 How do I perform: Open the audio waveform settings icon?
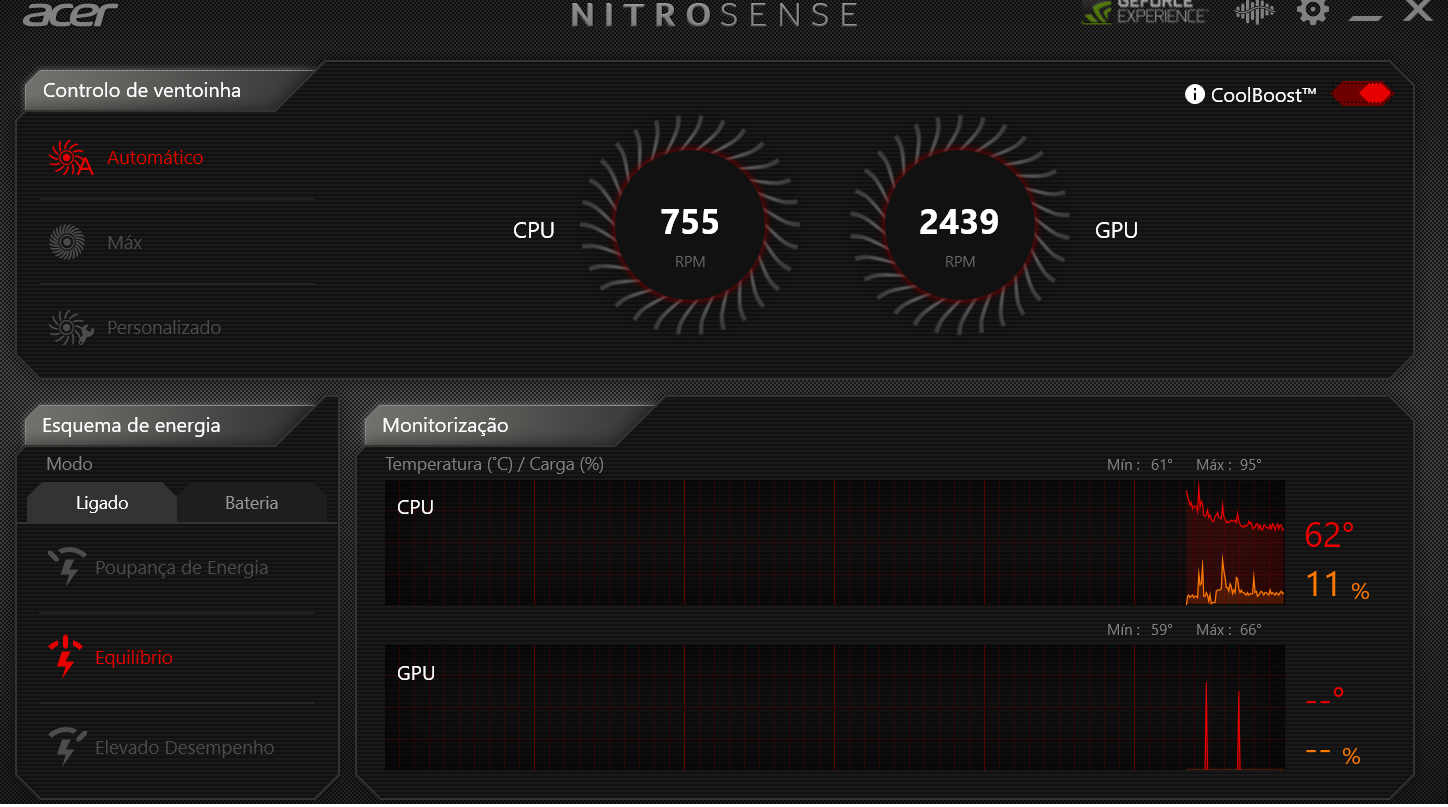pyautogui.click(x=1255, y=12)
